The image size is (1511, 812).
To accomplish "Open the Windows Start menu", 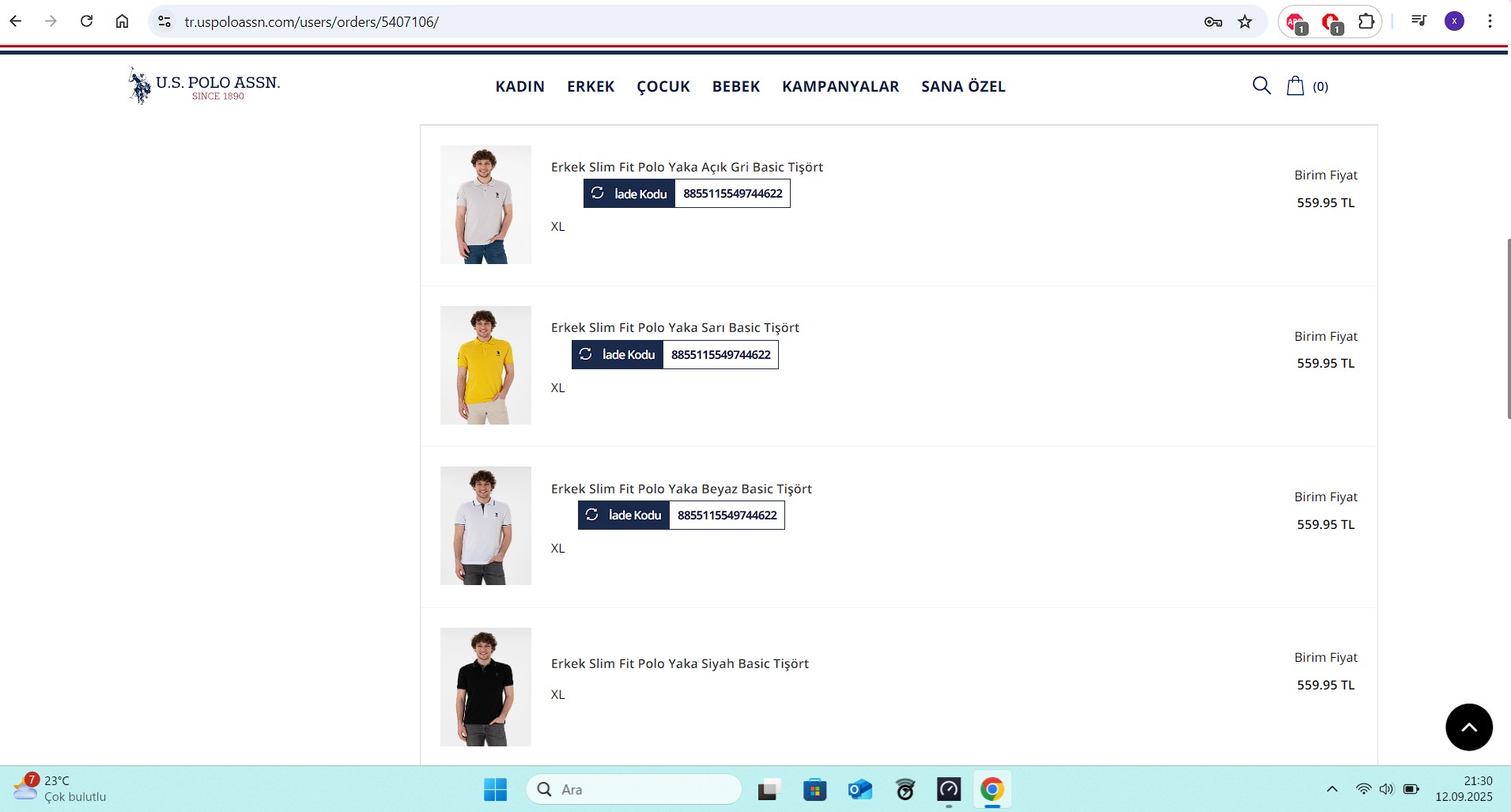I will tap(495, 789).
